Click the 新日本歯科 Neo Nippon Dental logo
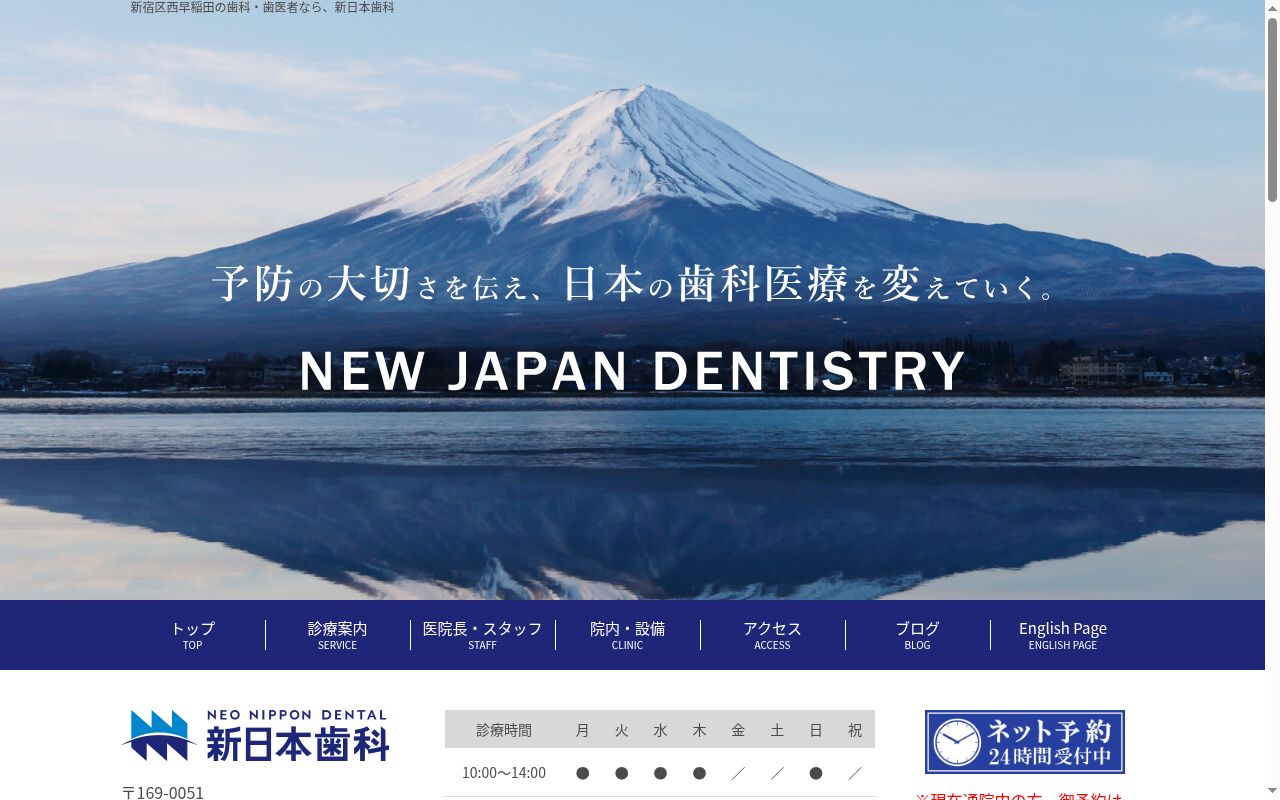Screen dimensions: 1280x800 [255, 736]
